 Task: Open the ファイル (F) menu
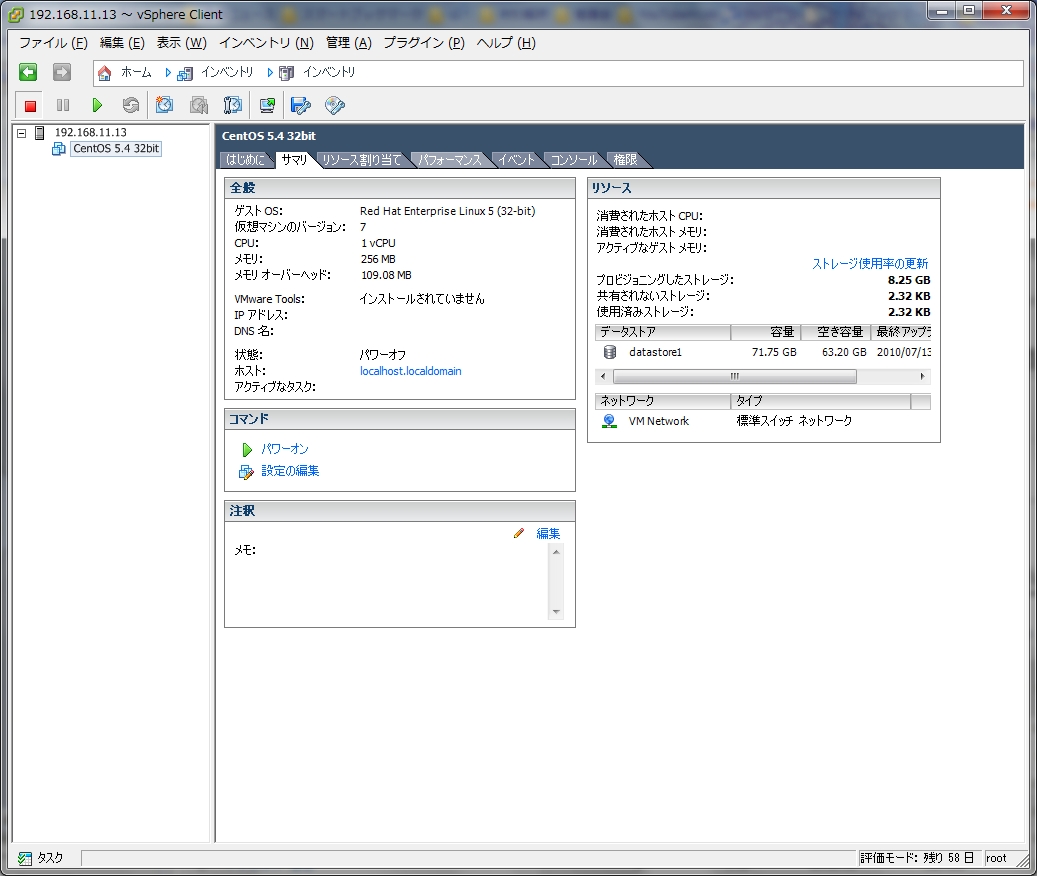pyautogui.click(x=53, y=43)
